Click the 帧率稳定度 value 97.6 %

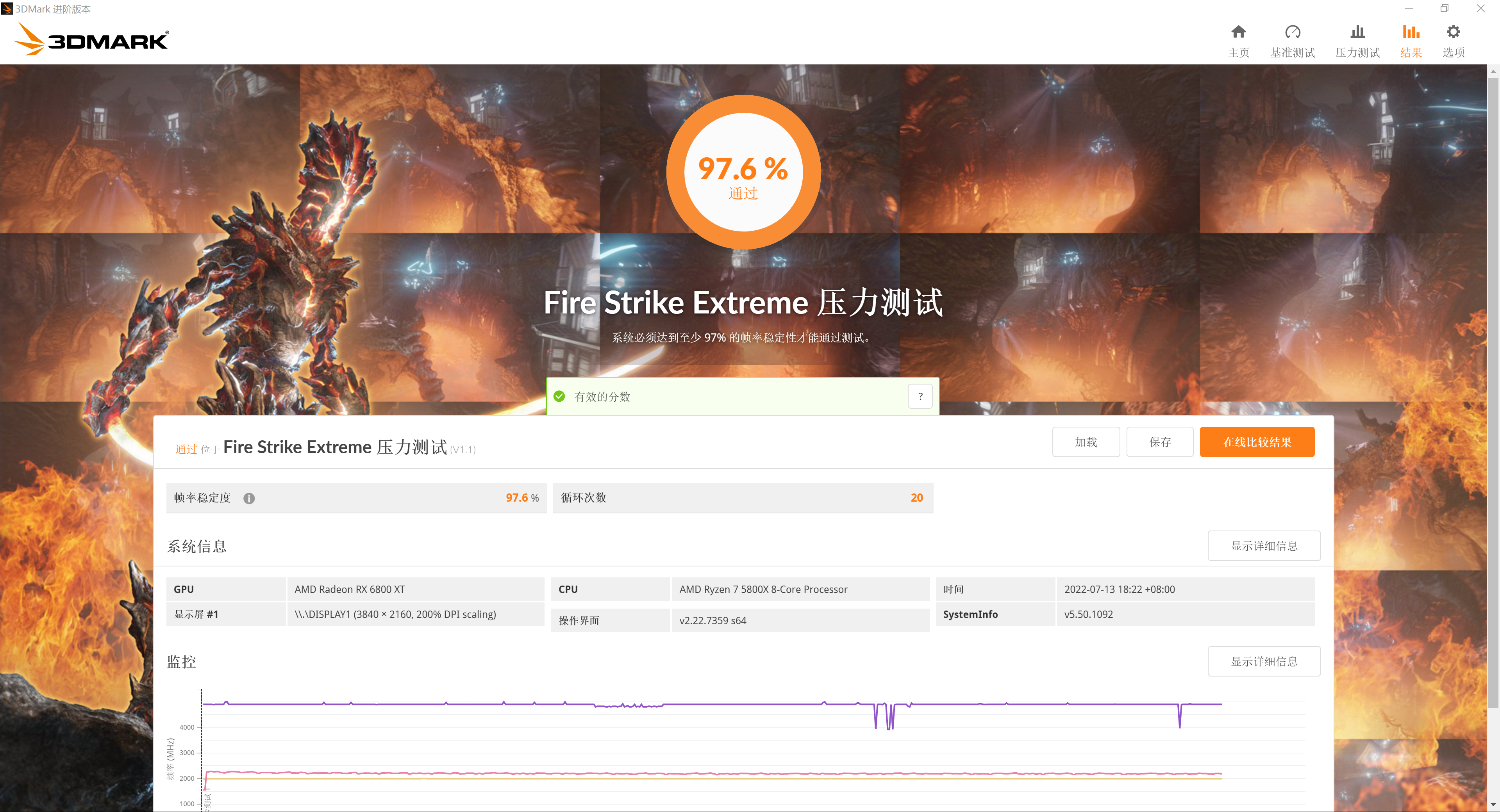click(522, 498)
